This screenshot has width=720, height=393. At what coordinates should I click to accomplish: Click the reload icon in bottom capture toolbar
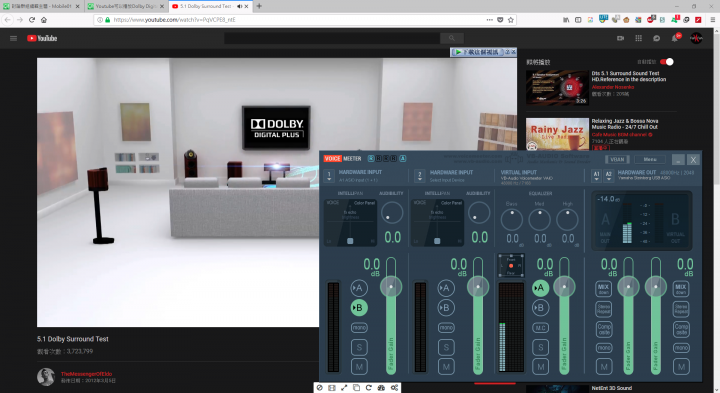369,388
